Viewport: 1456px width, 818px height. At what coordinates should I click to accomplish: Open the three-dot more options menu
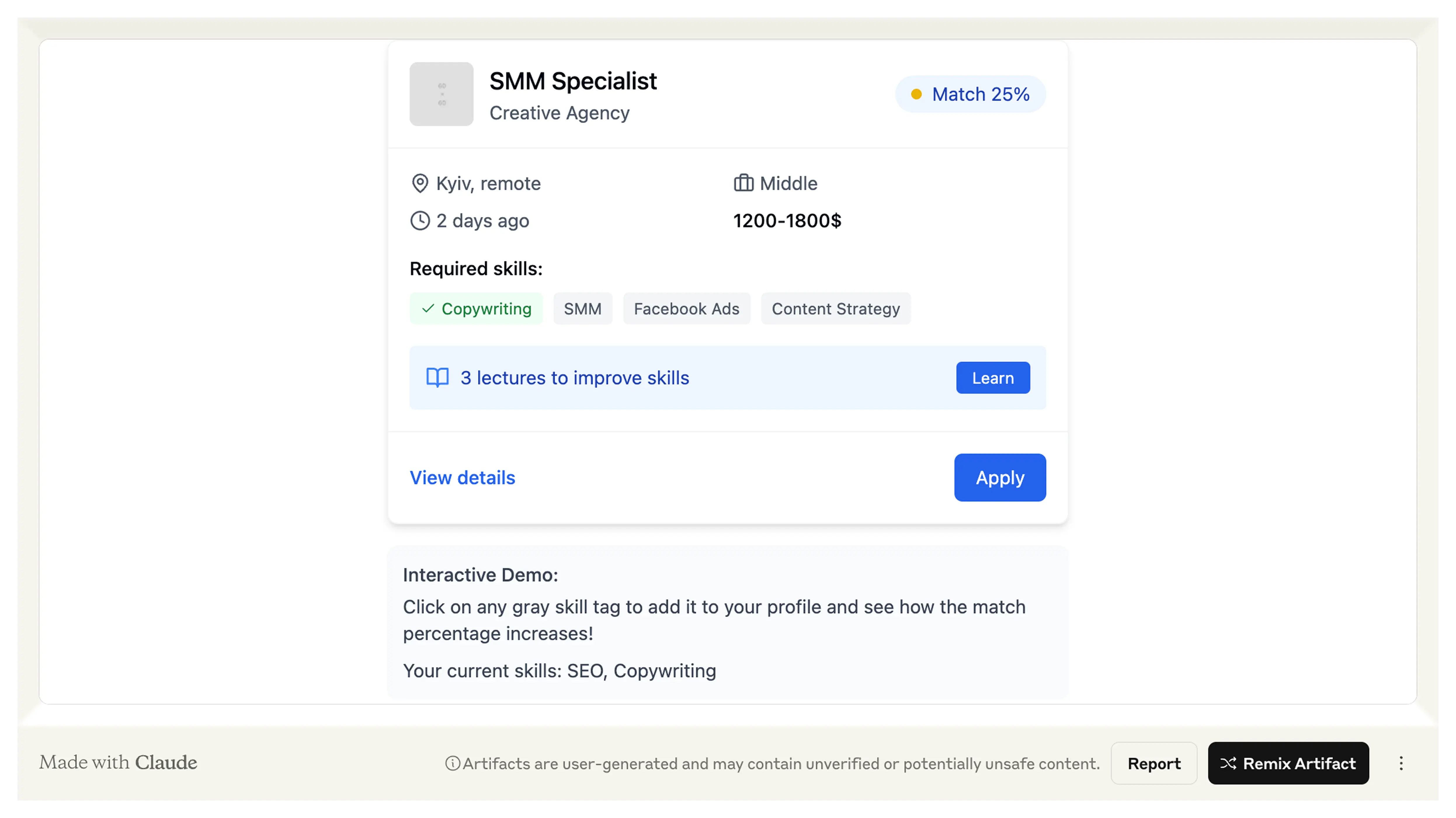pos(1401,763)
